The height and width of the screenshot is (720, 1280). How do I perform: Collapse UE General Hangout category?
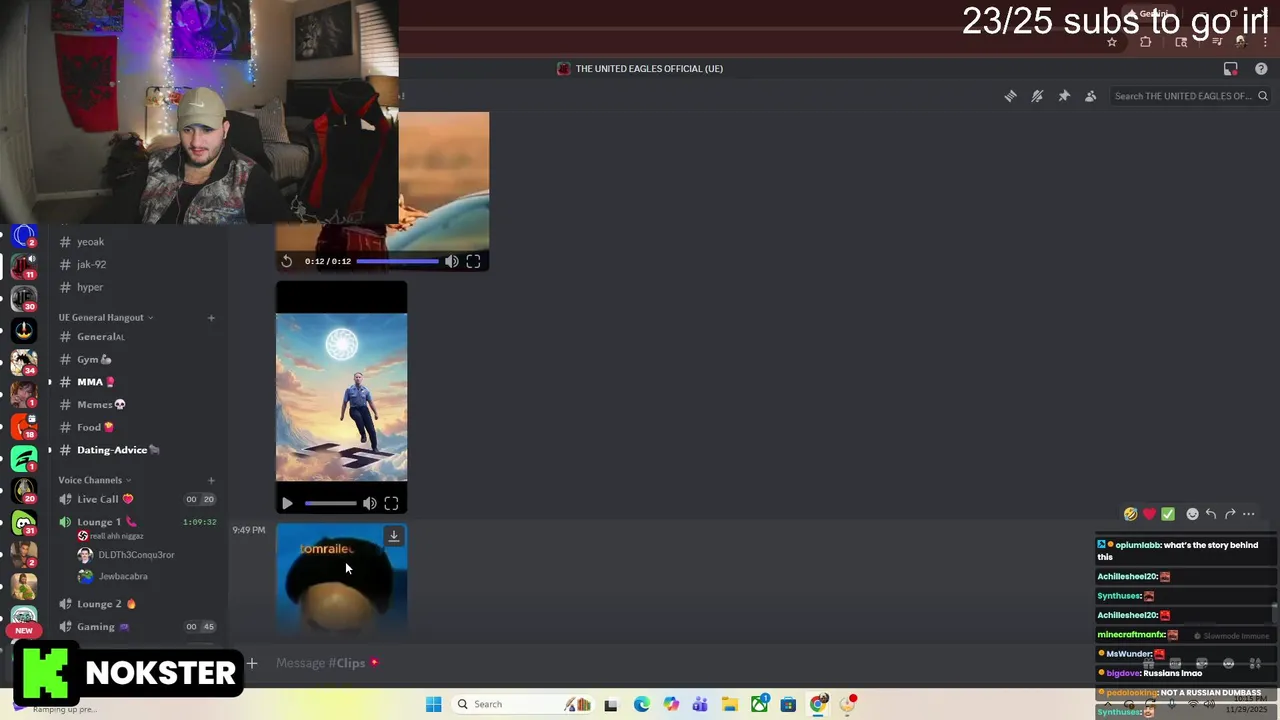[105, 318]
